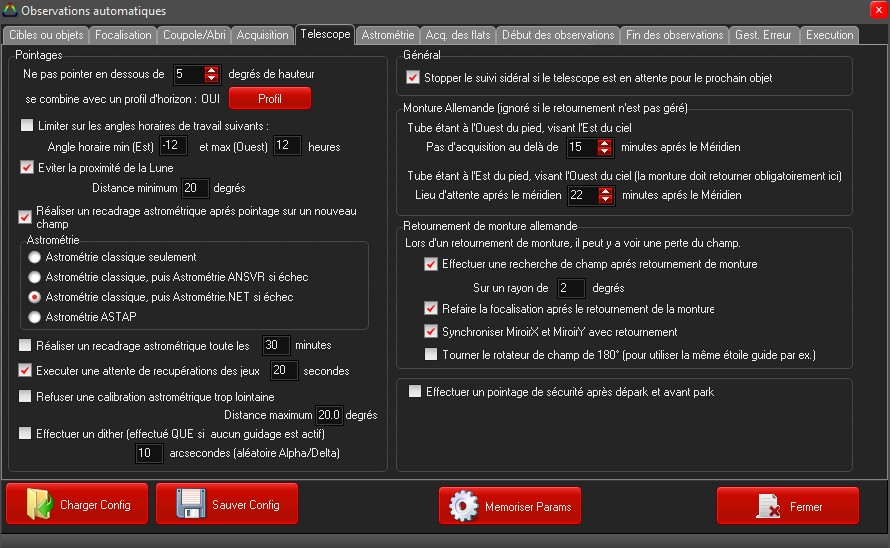The height and width of the screenshot is (548, 890).
Task: Toggle Refaire la focalisation après retournement
Action: click(431, 308)
